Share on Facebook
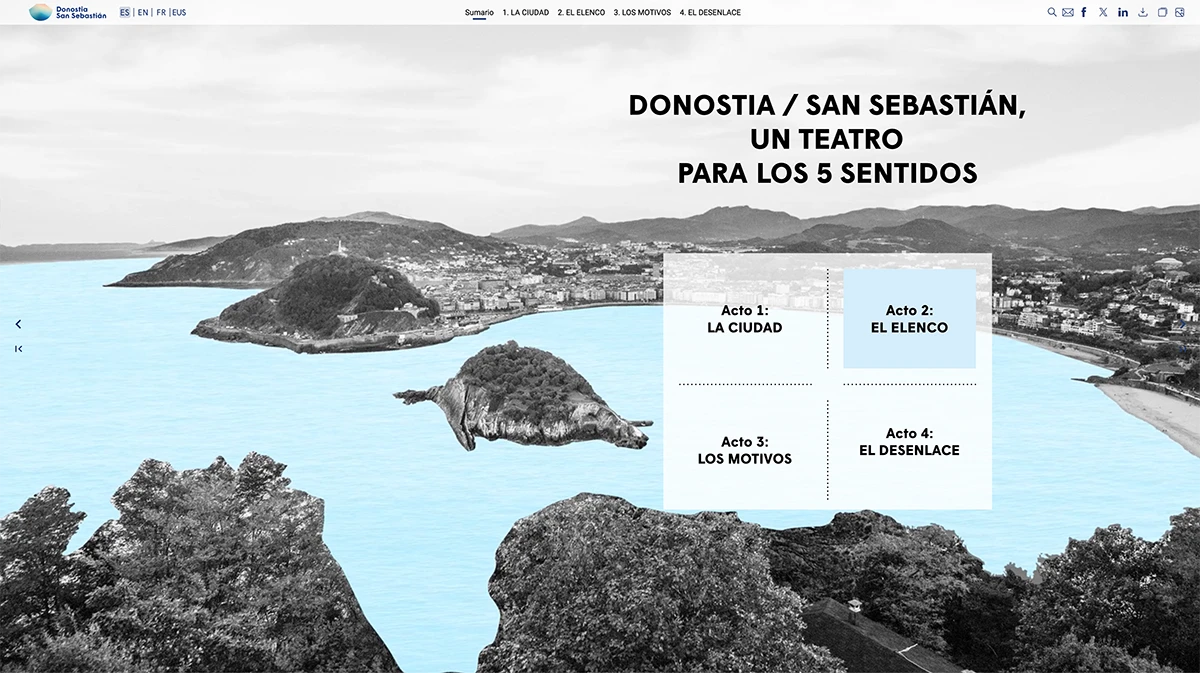Screen dimensions: 1200x673 pyautogui.click(x=1084, y=12)
